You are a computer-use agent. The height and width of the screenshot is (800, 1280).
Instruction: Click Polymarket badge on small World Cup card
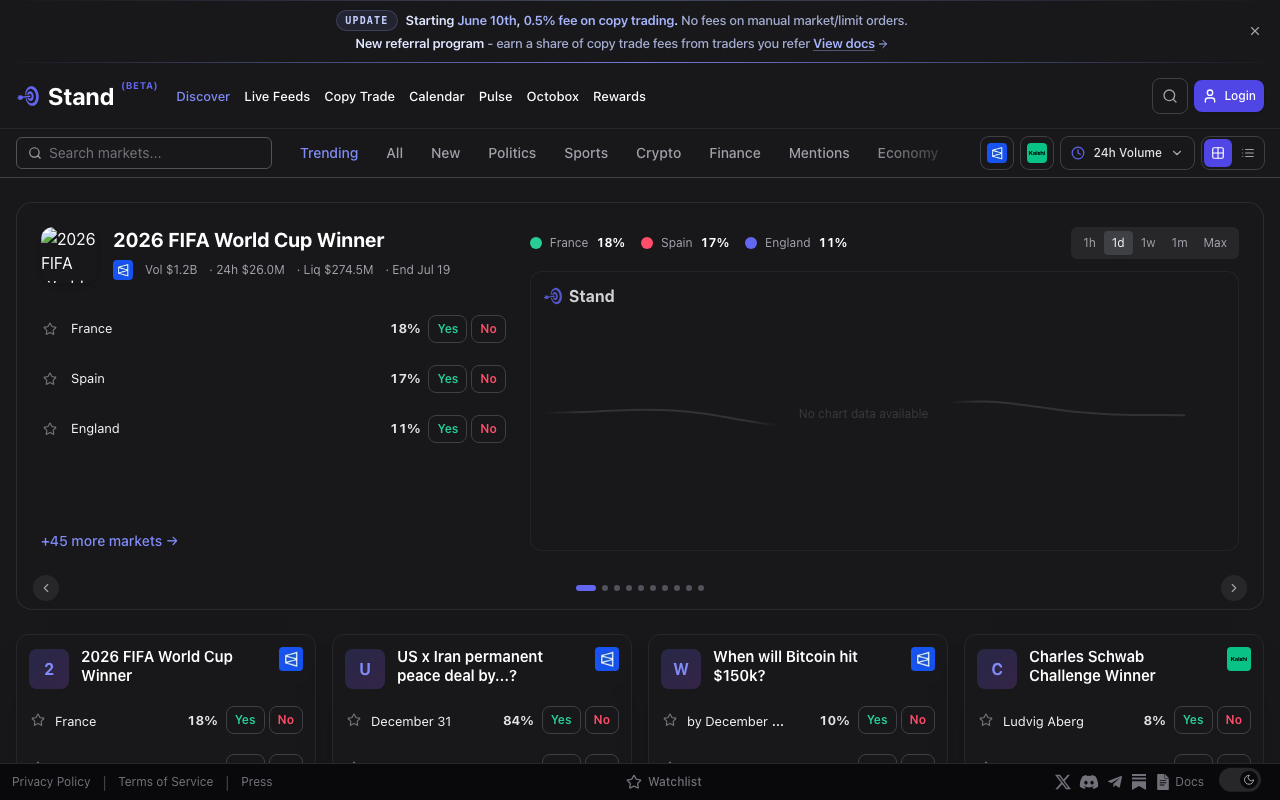coord(291,659)
